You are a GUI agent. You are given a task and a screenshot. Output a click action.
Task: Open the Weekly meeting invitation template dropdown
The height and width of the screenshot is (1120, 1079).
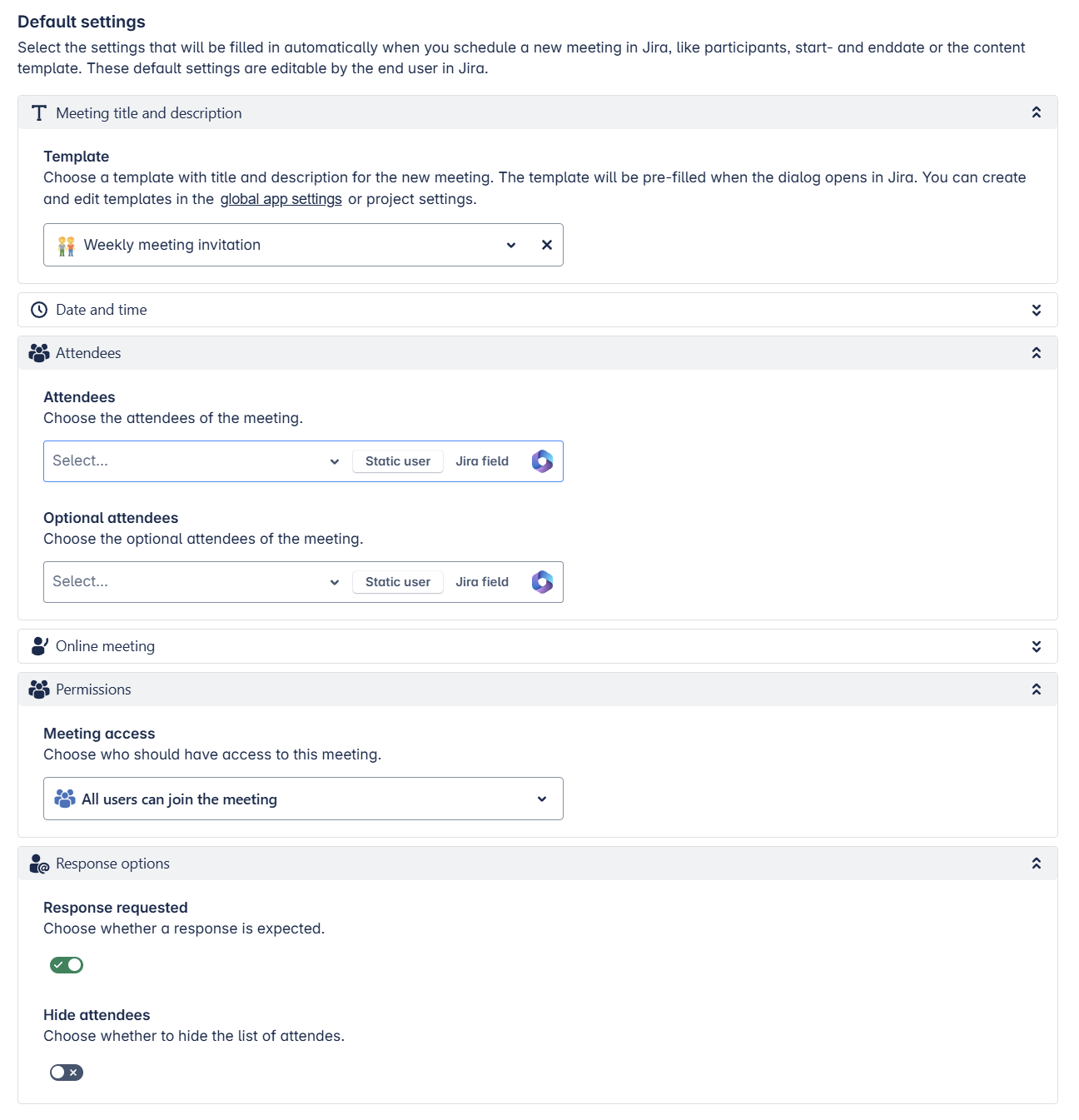511,245
